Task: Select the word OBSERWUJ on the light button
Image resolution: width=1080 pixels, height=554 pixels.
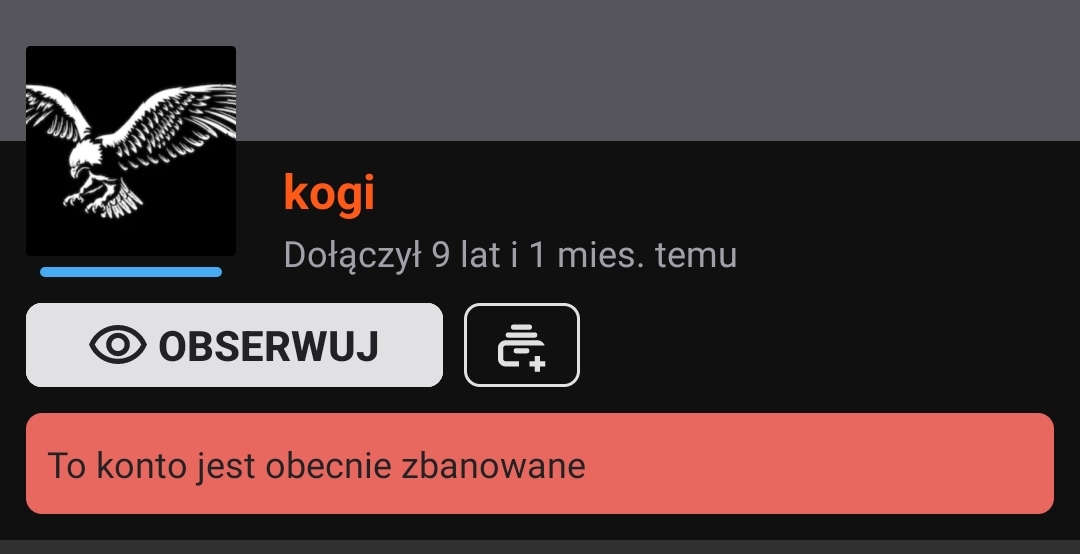Action: (269, 346)
